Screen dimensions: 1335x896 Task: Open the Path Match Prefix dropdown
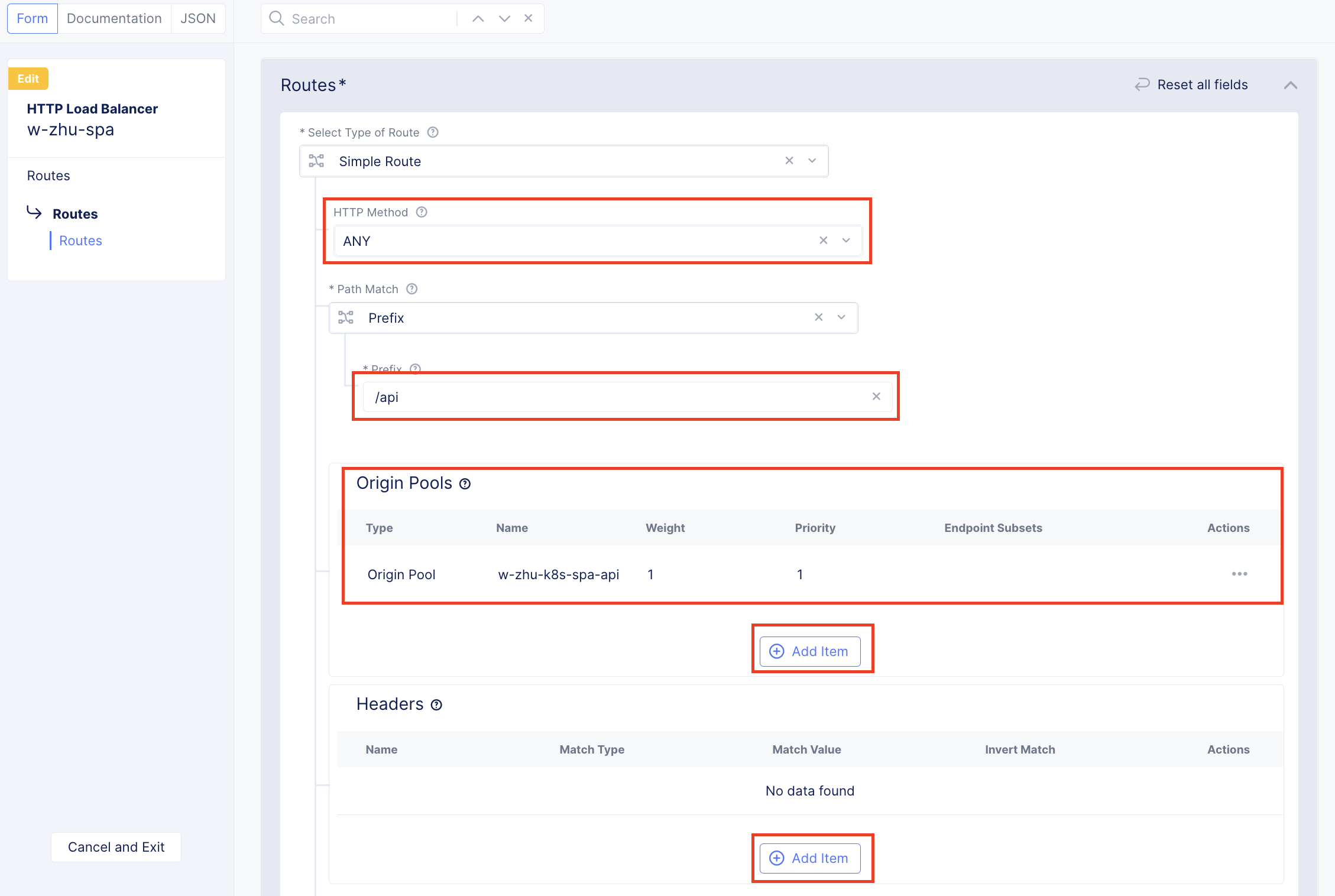click(x=841, y=317)
